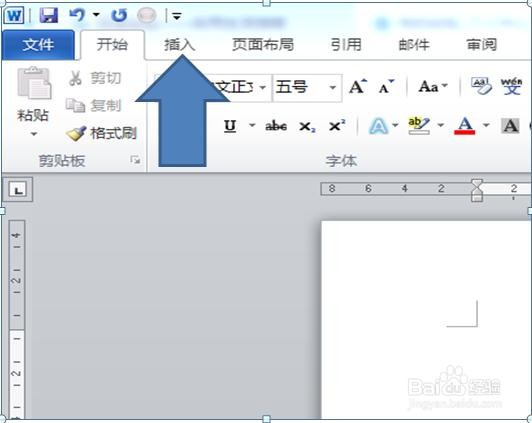Apply red font color
The height and width of the screenshot is (423, 532).
click(x=464, y=126)
